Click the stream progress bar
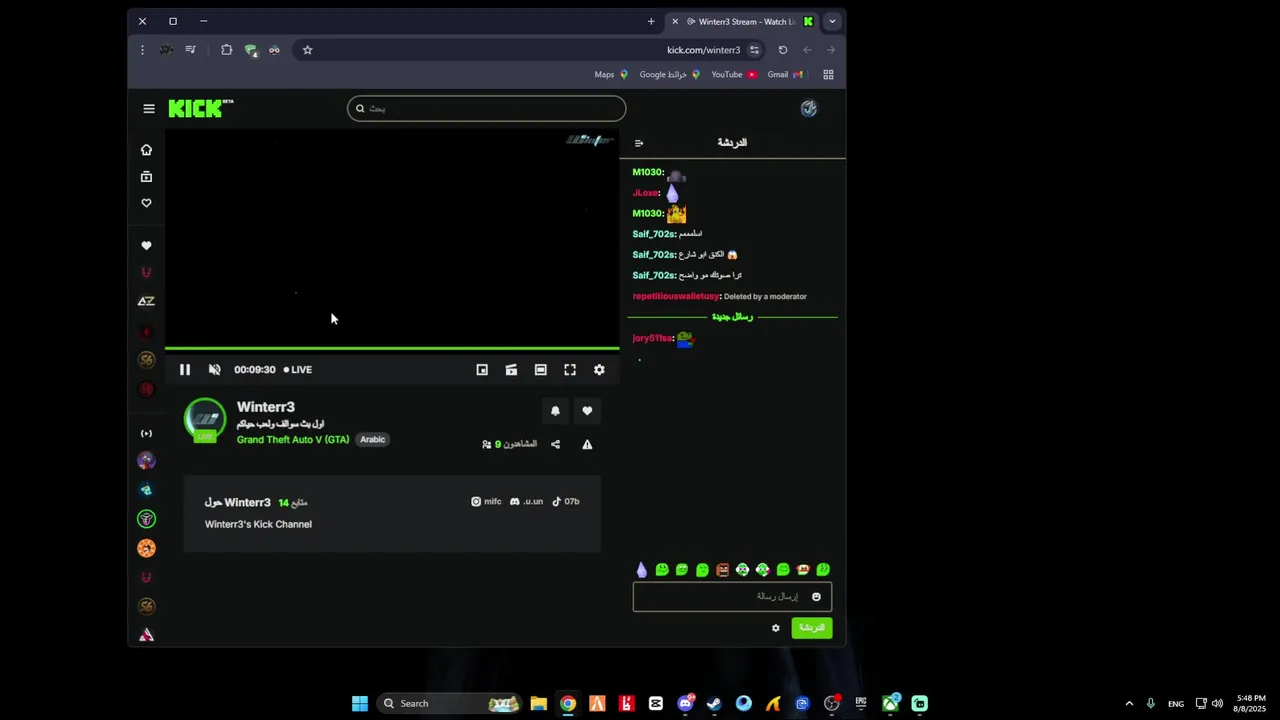The height and width of the screenshot is (720, 1280). coord(392,348)
